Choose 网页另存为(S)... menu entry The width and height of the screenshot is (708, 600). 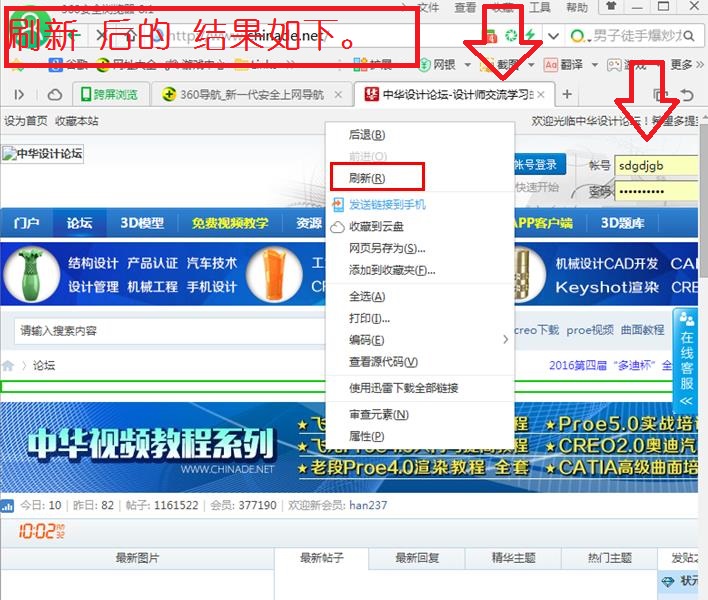[x=387, y=248]
